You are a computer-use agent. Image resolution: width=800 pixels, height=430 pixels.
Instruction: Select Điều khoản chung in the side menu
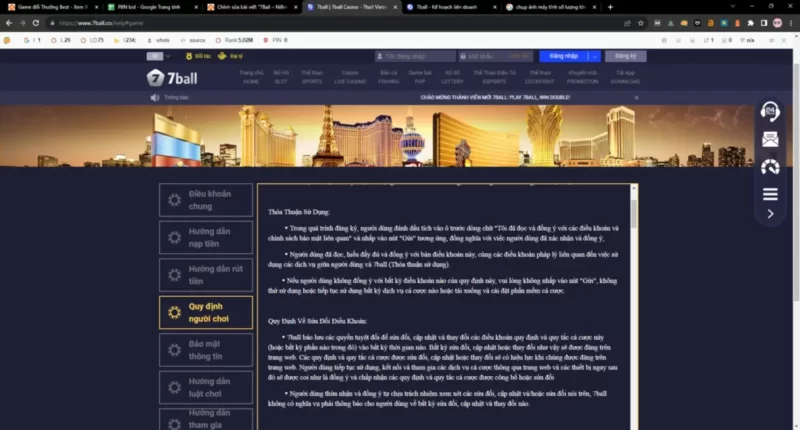[206, 200]
